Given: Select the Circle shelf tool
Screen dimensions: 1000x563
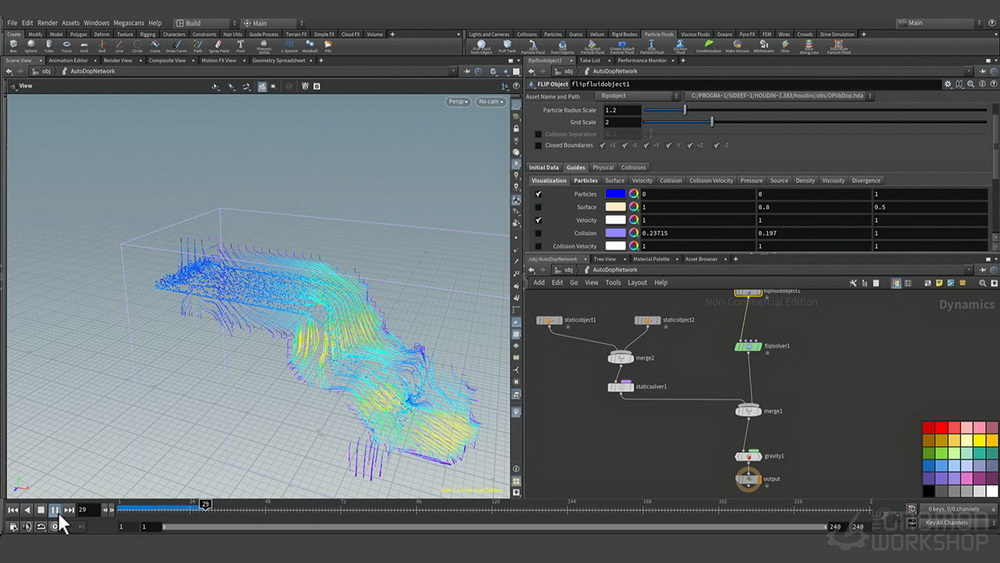Looking at the screenshot, I should click(137, 46).
